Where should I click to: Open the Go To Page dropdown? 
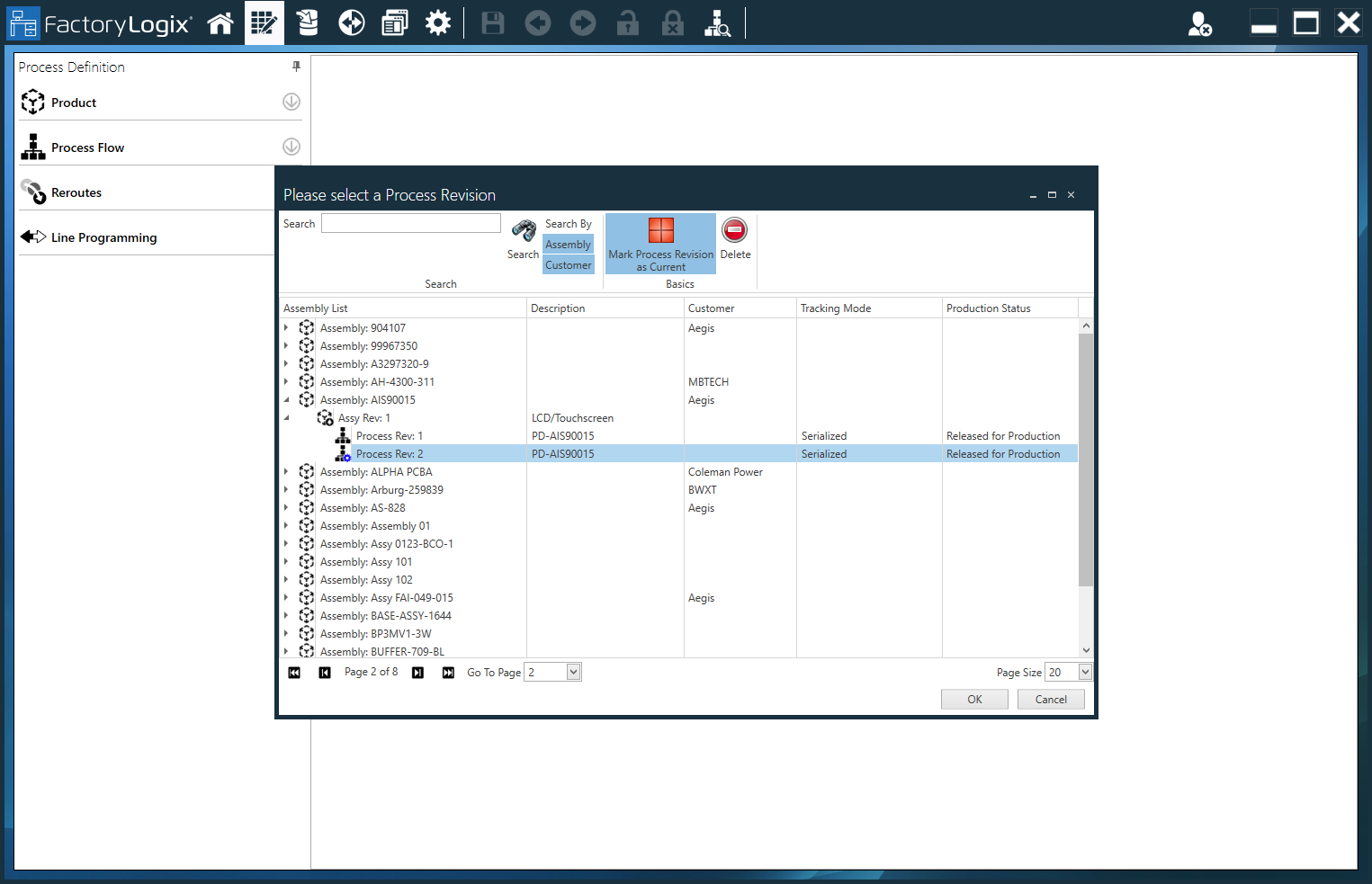click(x=574, y=672)
